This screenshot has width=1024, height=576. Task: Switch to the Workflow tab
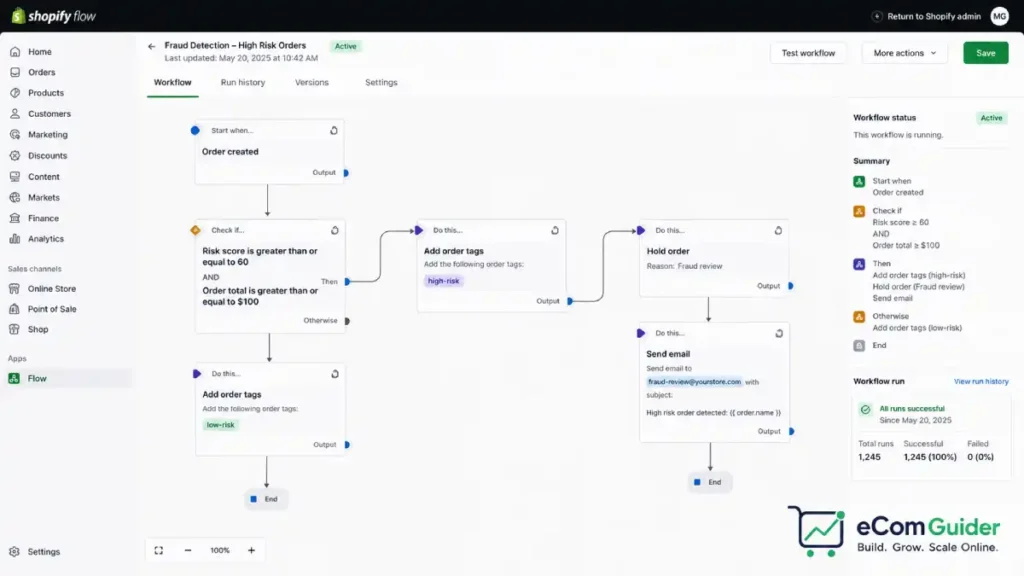(172, 82)
